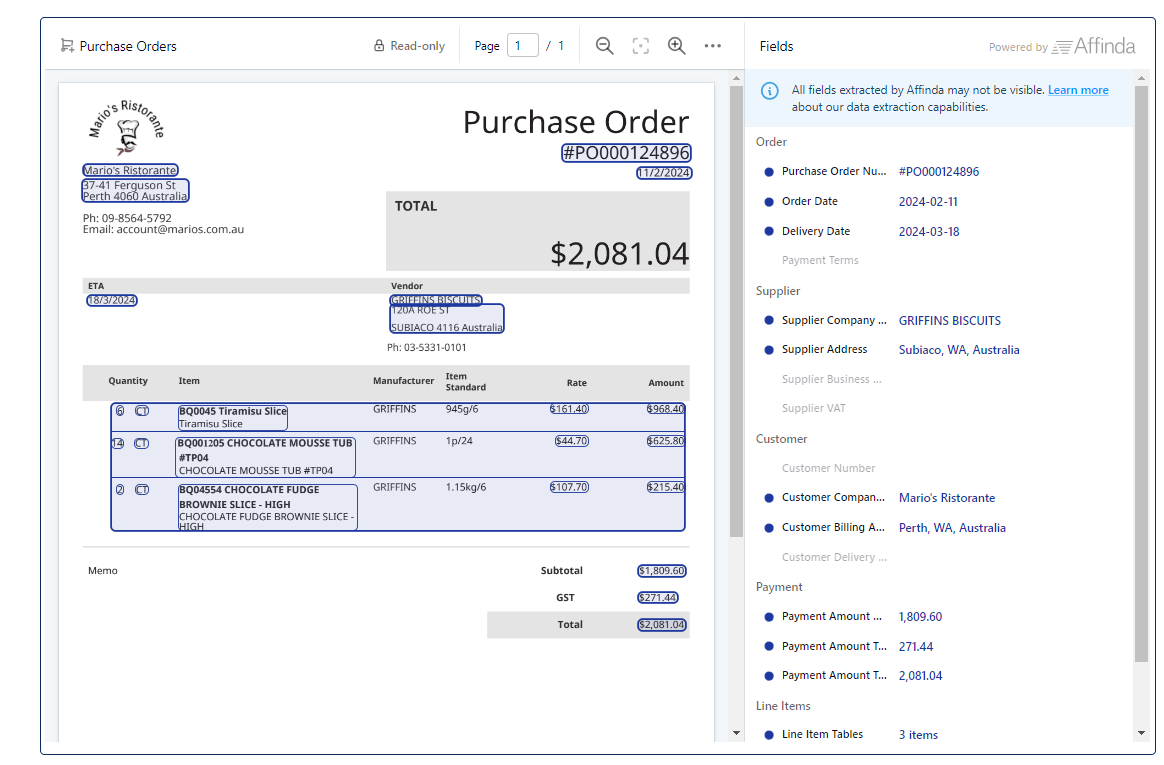Image resolution: width=1164 pixels, height=765 pixels.
Task: Click the highlighted Mario's Ristorante name
Action: [x=130, y=170]
